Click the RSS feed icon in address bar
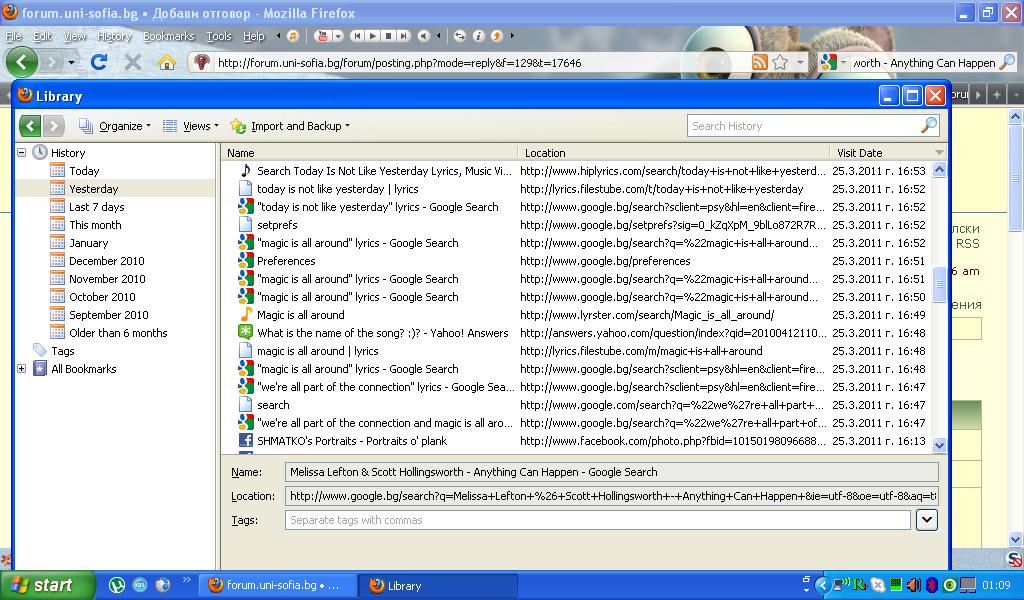Screen dimensions: 1024x600 click(x=760, y=62)
